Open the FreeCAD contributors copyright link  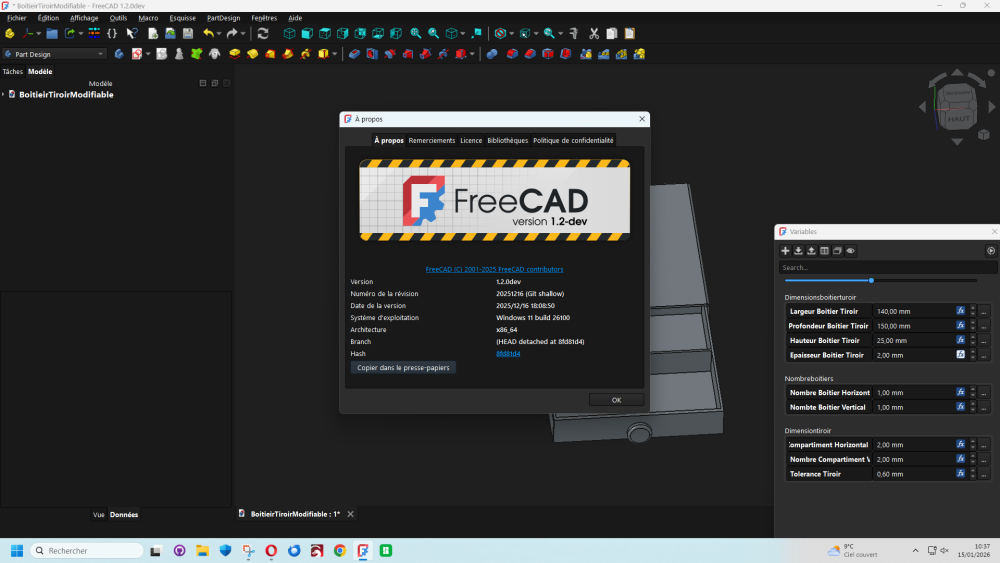point(494,269)
